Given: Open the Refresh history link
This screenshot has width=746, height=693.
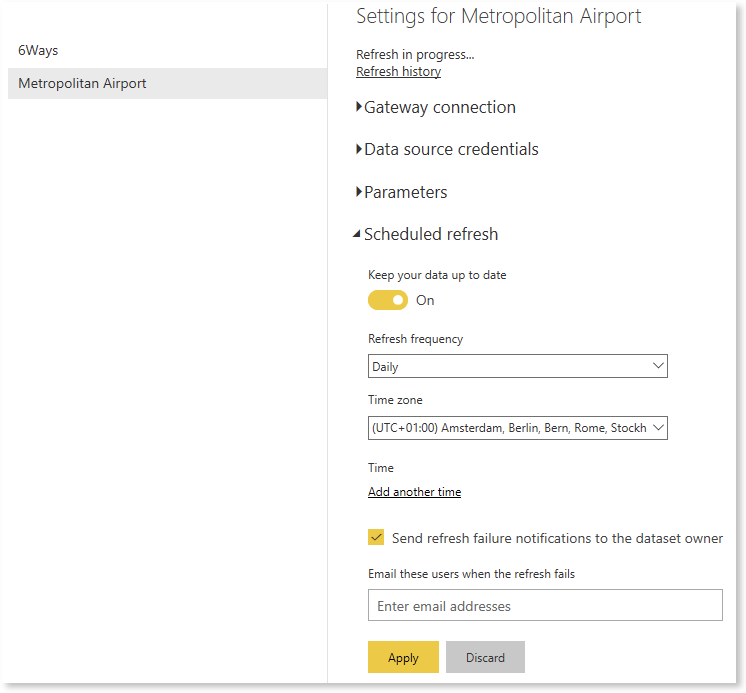Looking at the screenshot, I should point(398,72).
